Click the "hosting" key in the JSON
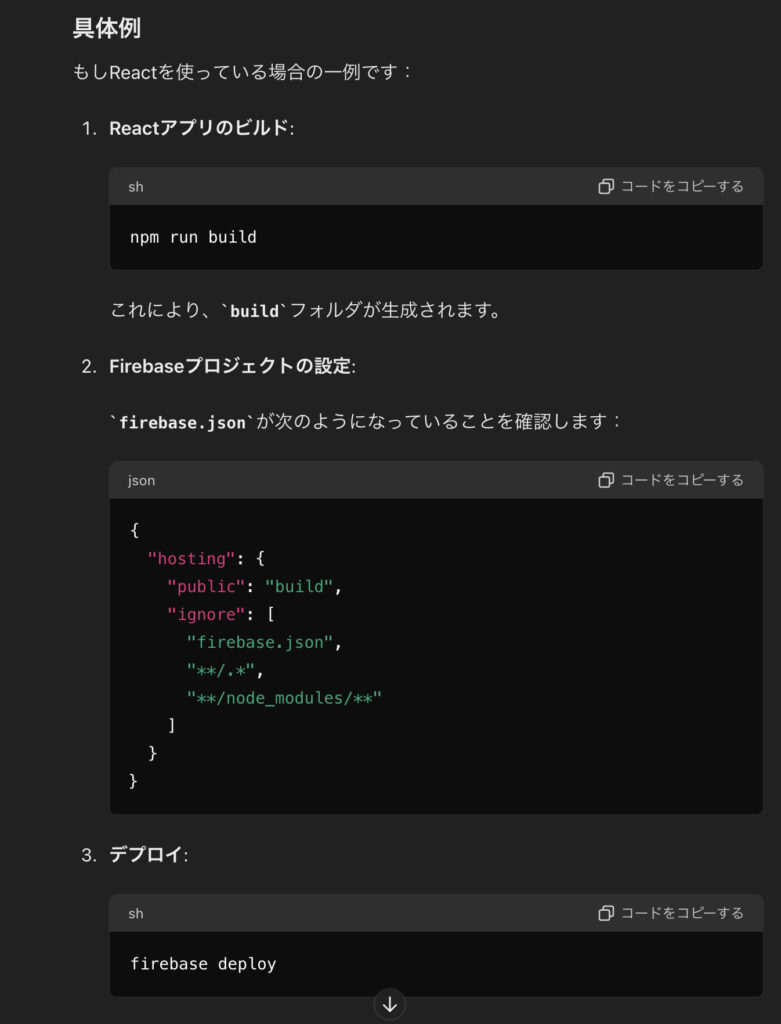 [x=191, y=559]
